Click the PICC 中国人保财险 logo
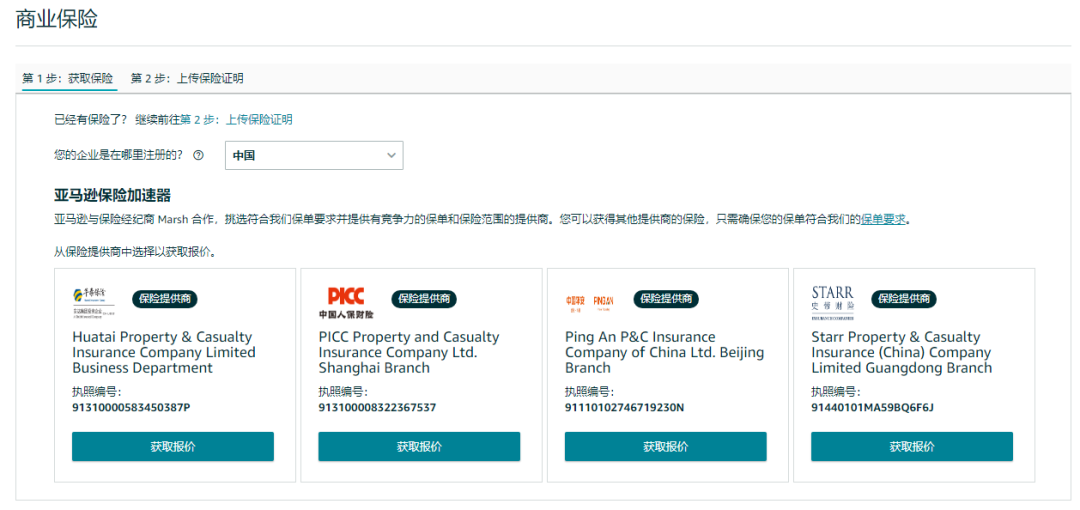The image size is (1080, 510). [346, 303]
